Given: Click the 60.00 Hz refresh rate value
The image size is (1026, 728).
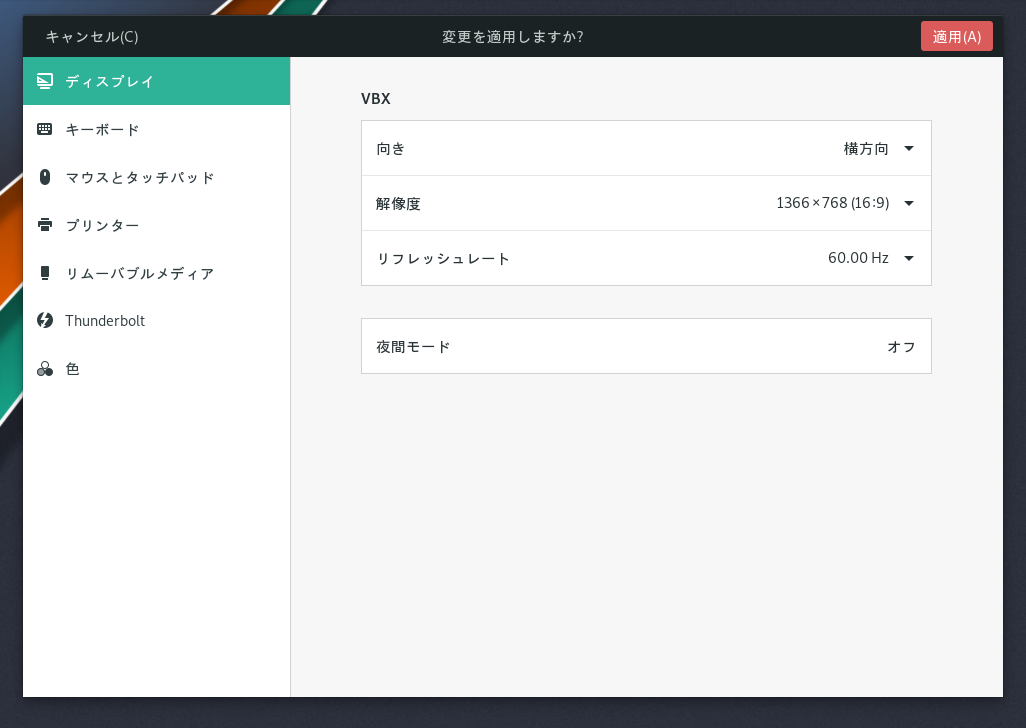Looking at the screenshot, I should (858, 258).
